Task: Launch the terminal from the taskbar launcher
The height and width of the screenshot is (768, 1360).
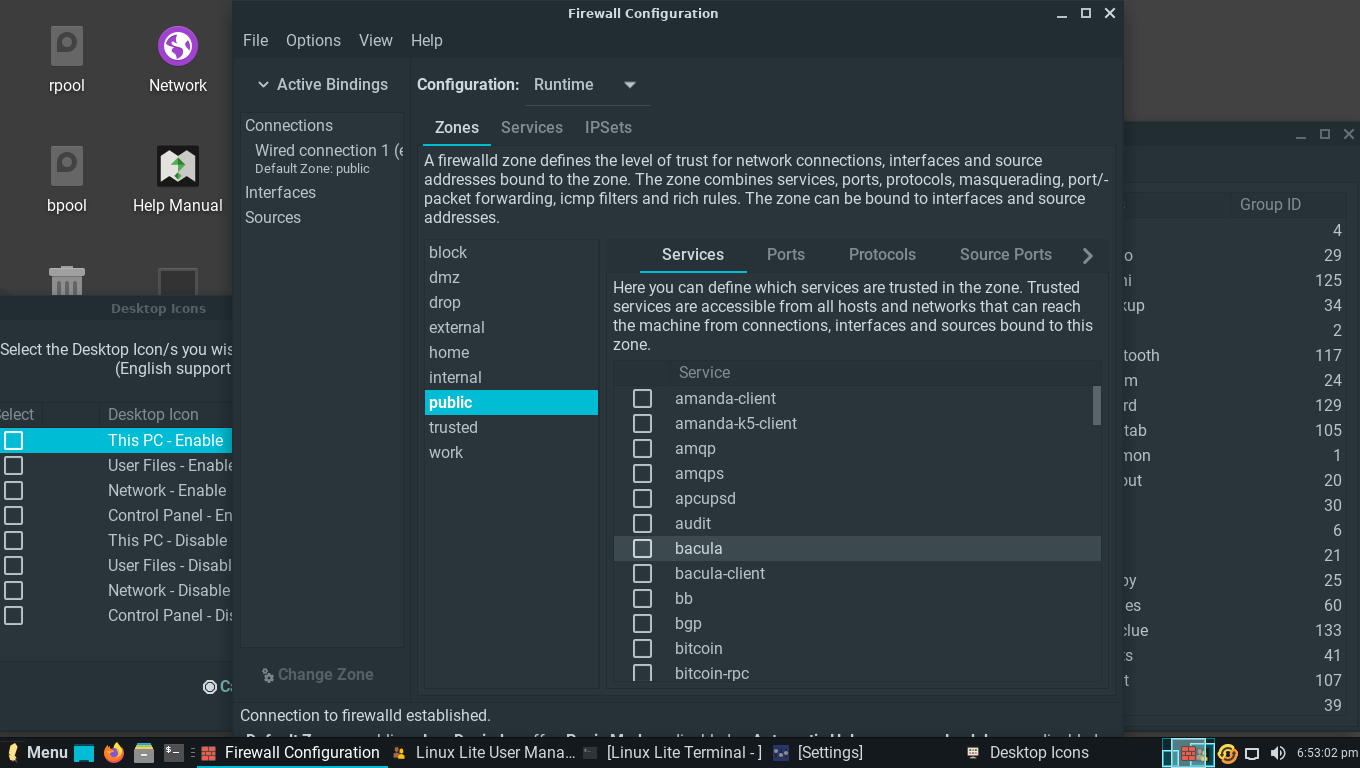Action: 174,752
